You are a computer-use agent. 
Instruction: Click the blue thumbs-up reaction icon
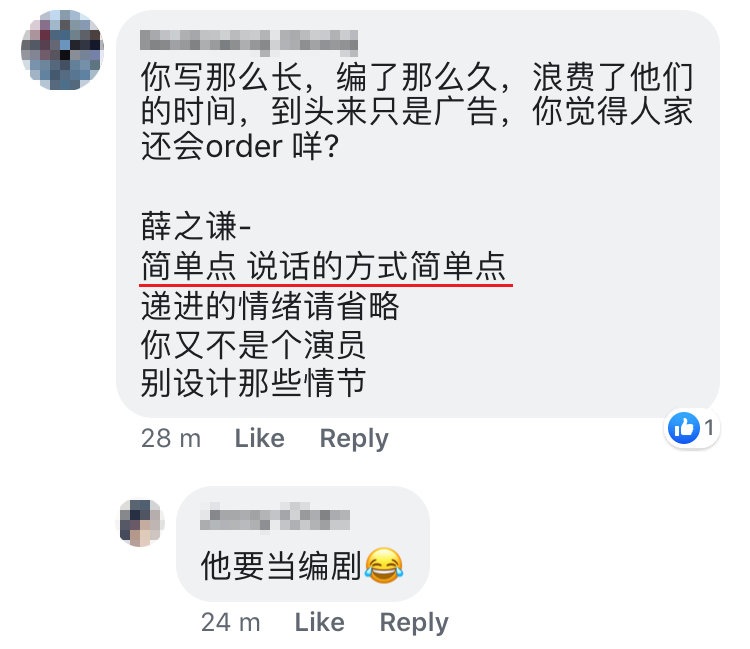(684, 428)
